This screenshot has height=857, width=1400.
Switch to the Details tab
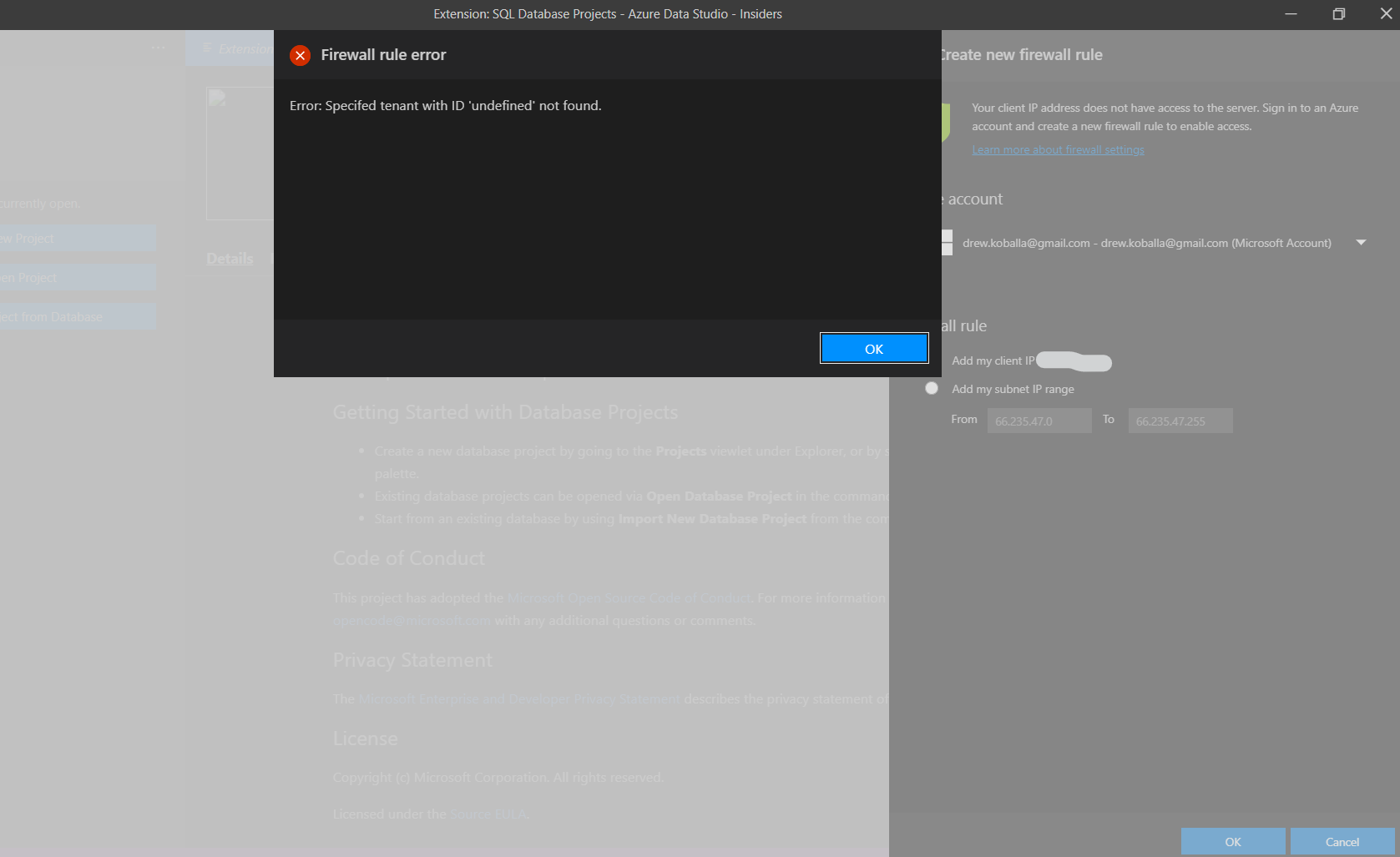[x=230, y=258]
